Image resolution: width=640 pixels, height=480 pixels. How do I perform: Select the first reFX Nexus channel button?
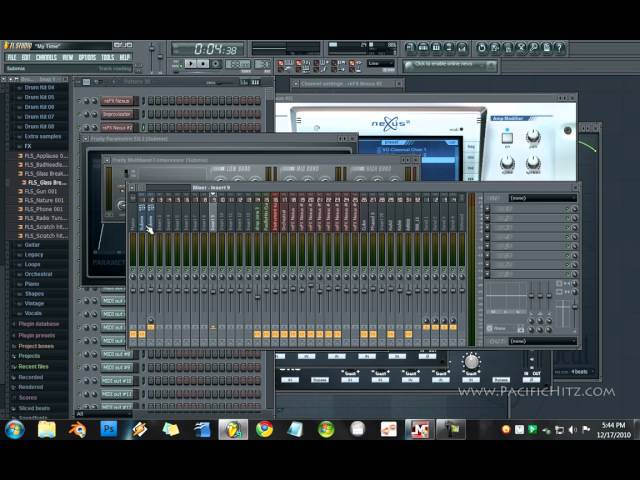pyautogui.click(x=117, y=101)
